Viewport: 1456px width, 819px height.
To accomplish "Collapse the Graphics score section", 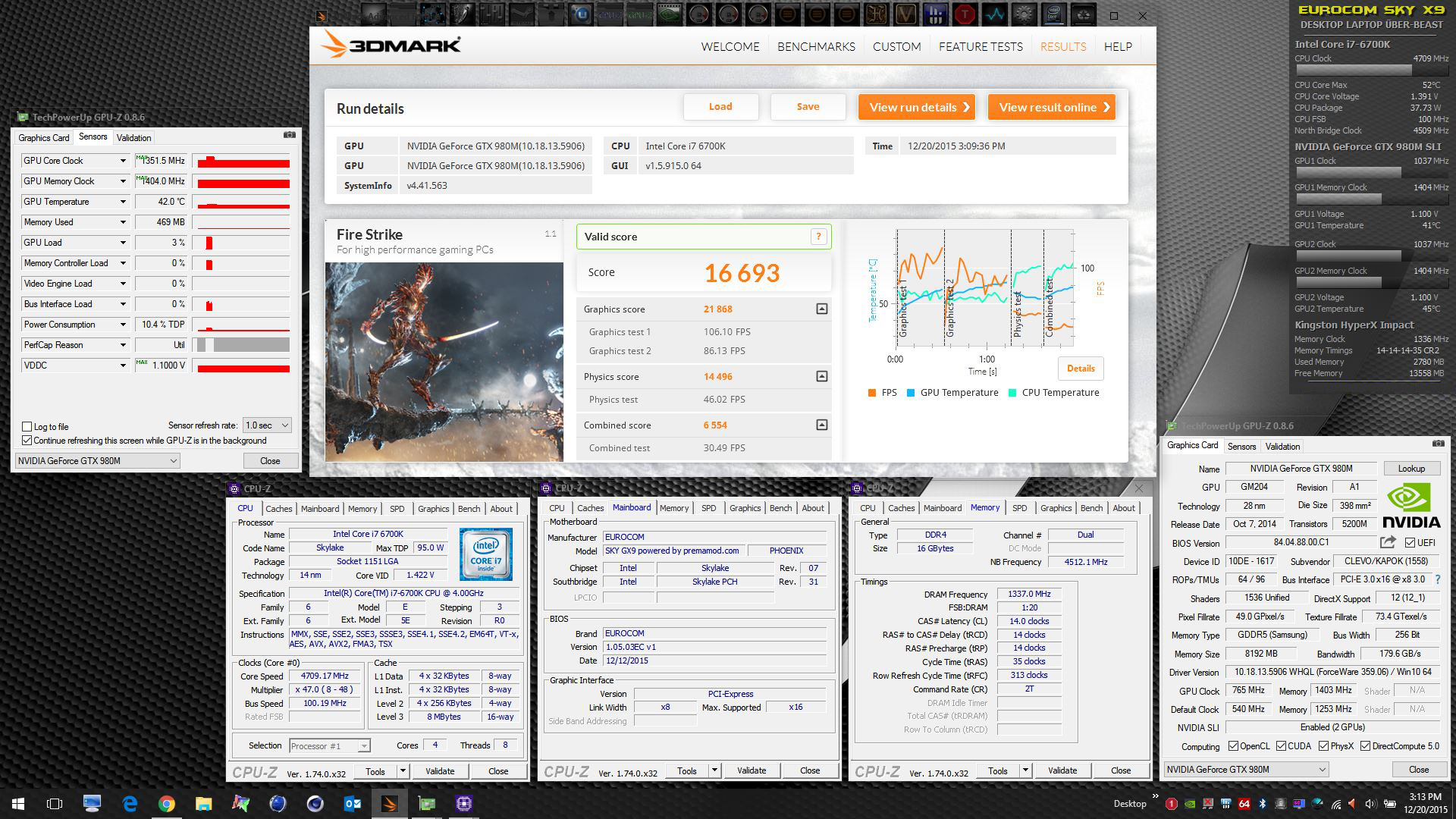I will (x=821, y=309).
